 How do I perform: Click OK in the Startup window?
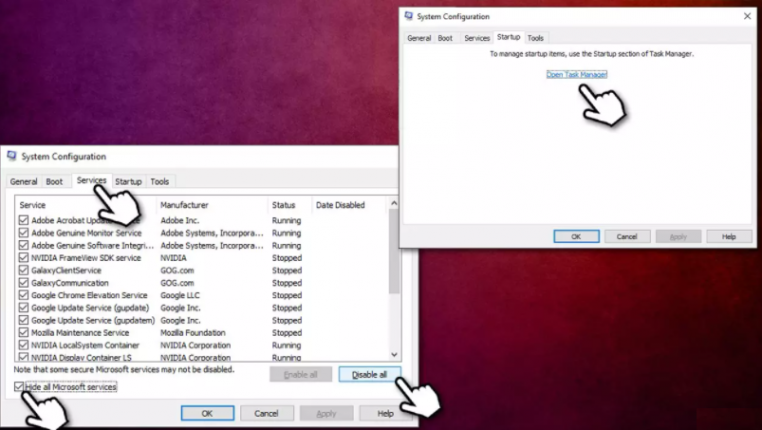tap(576, 237)
